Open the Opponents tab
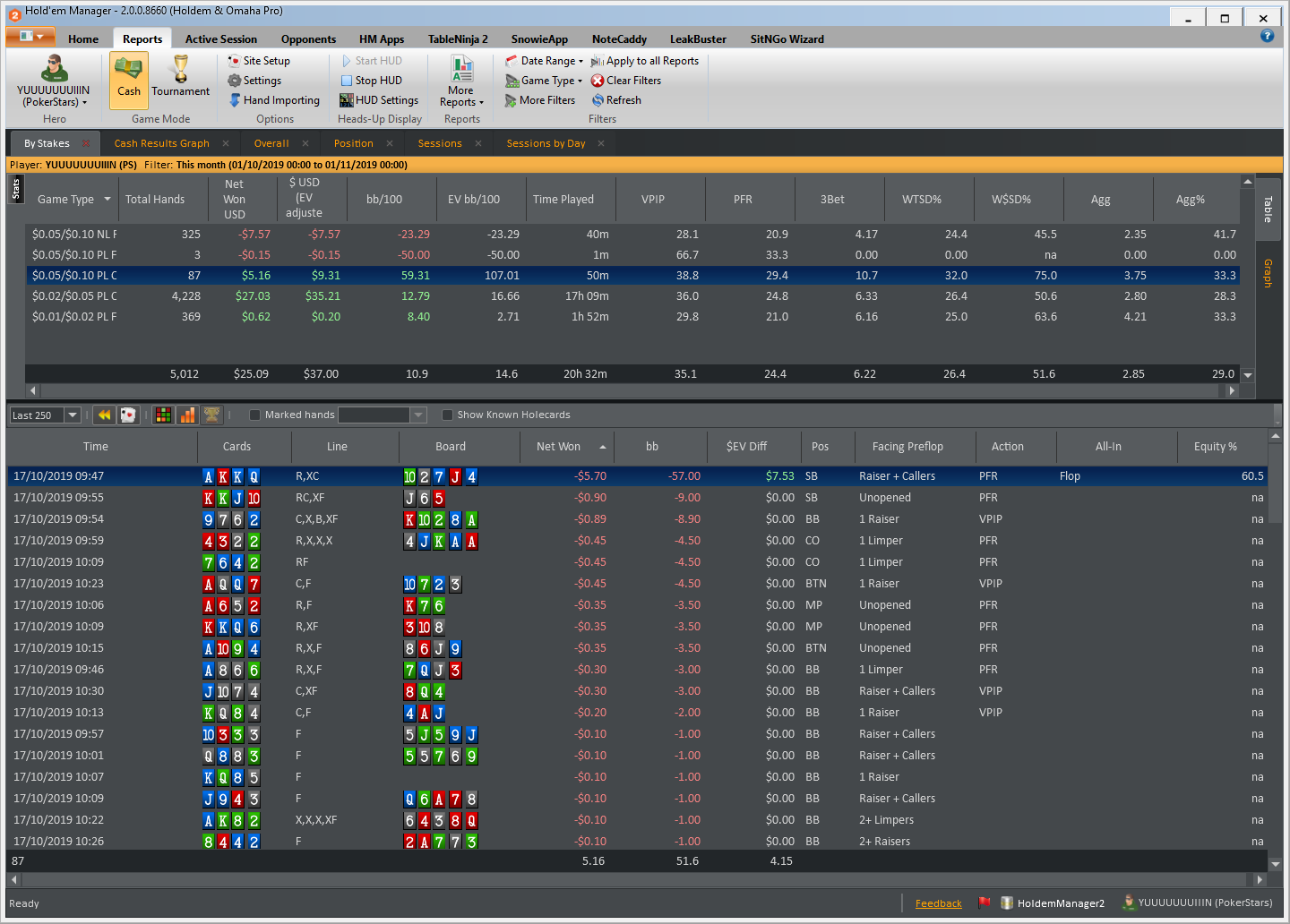The height and width of the screenshot is (924, 1290). tap(308, 38)
